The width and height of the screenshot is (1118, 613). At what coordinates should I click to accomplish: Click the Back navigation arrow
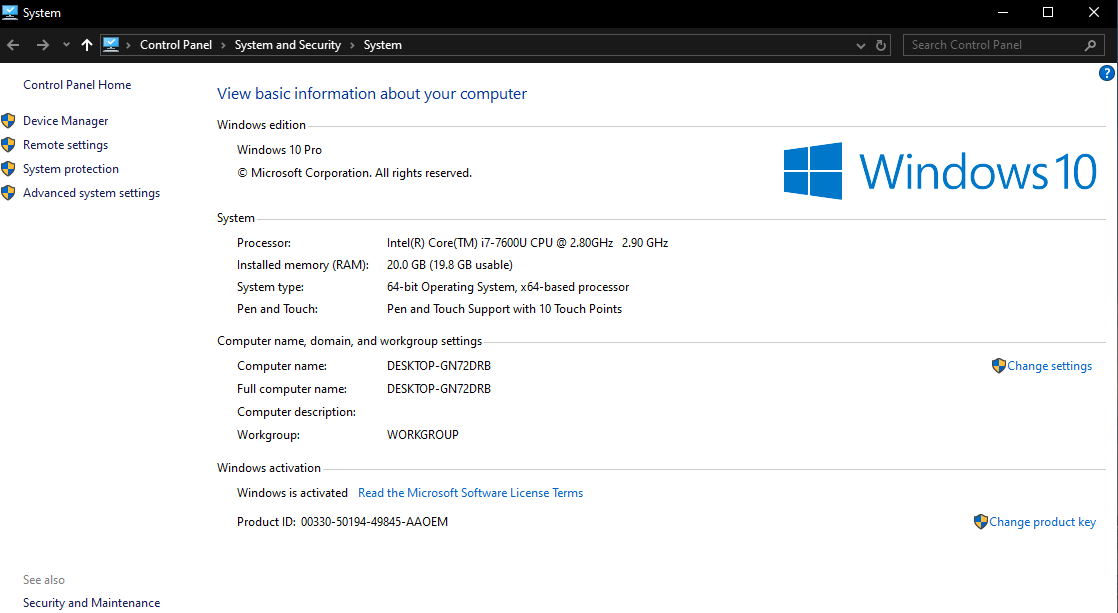point(13,45)
